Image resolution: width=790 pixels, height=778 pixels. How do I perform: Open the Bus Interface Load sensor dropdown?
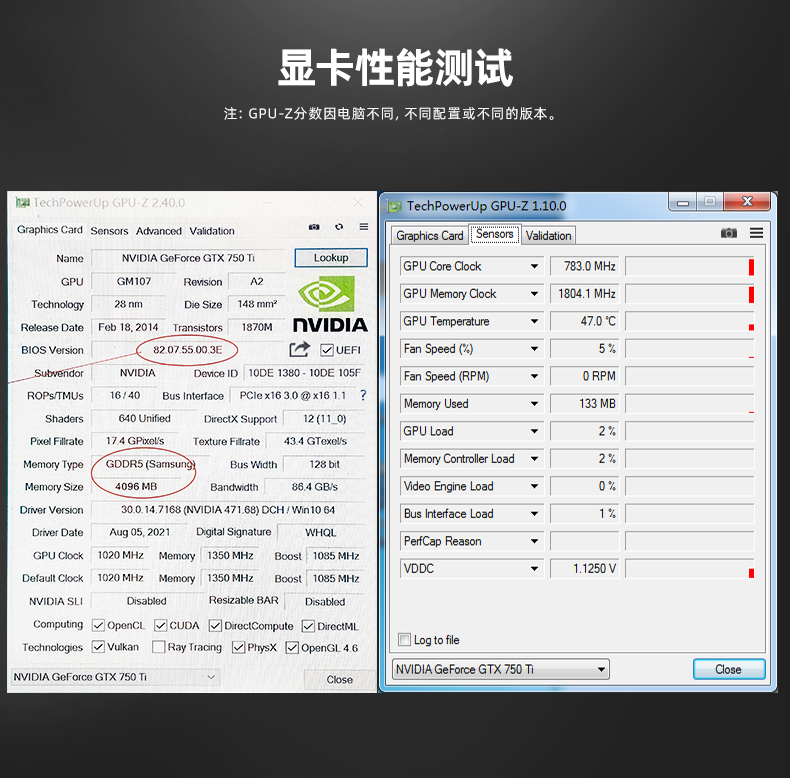click(x=534, y=513)
